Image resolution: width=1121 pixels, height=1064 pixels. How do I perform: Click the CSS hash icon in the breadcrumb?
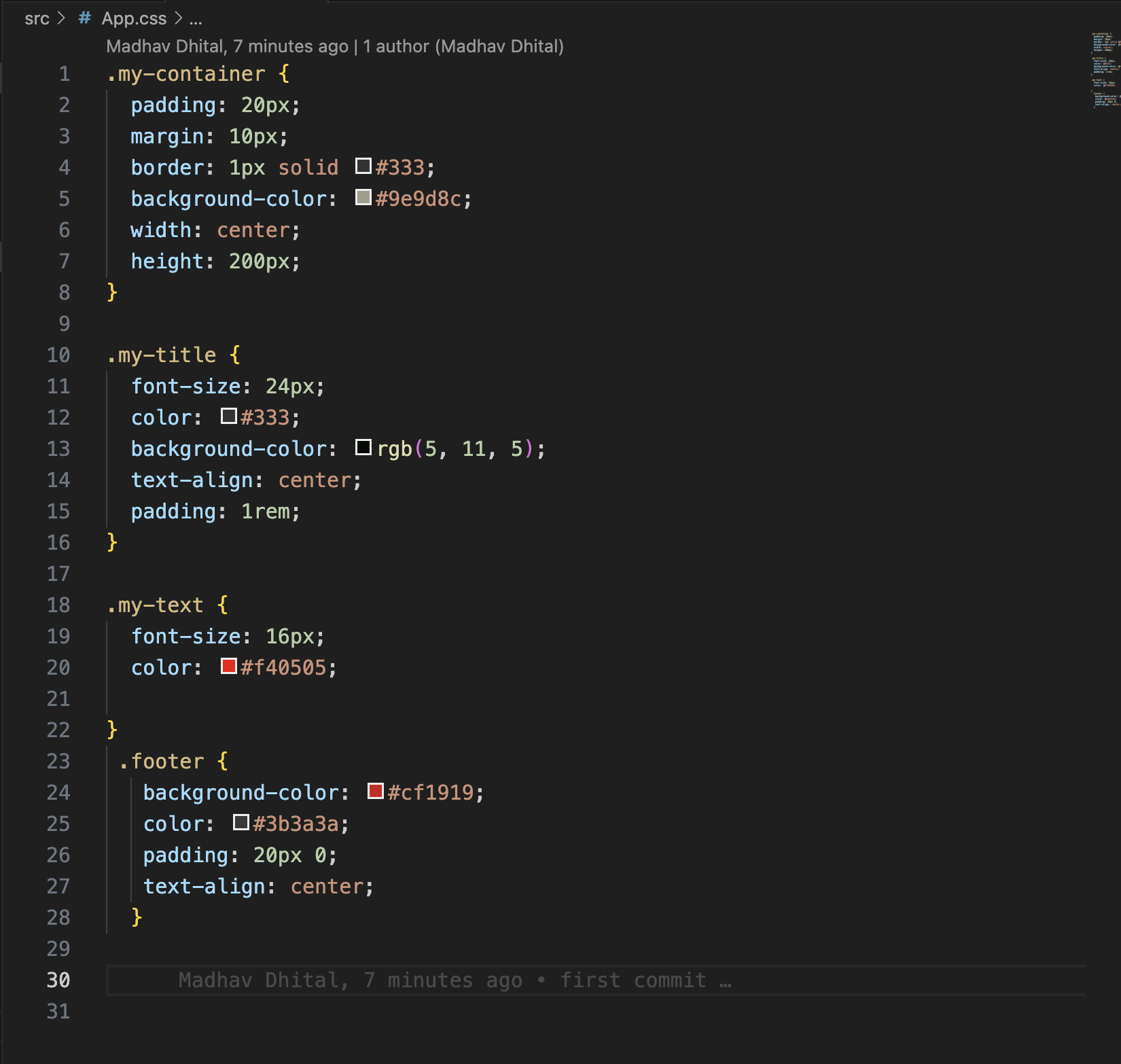click(83, 18)
